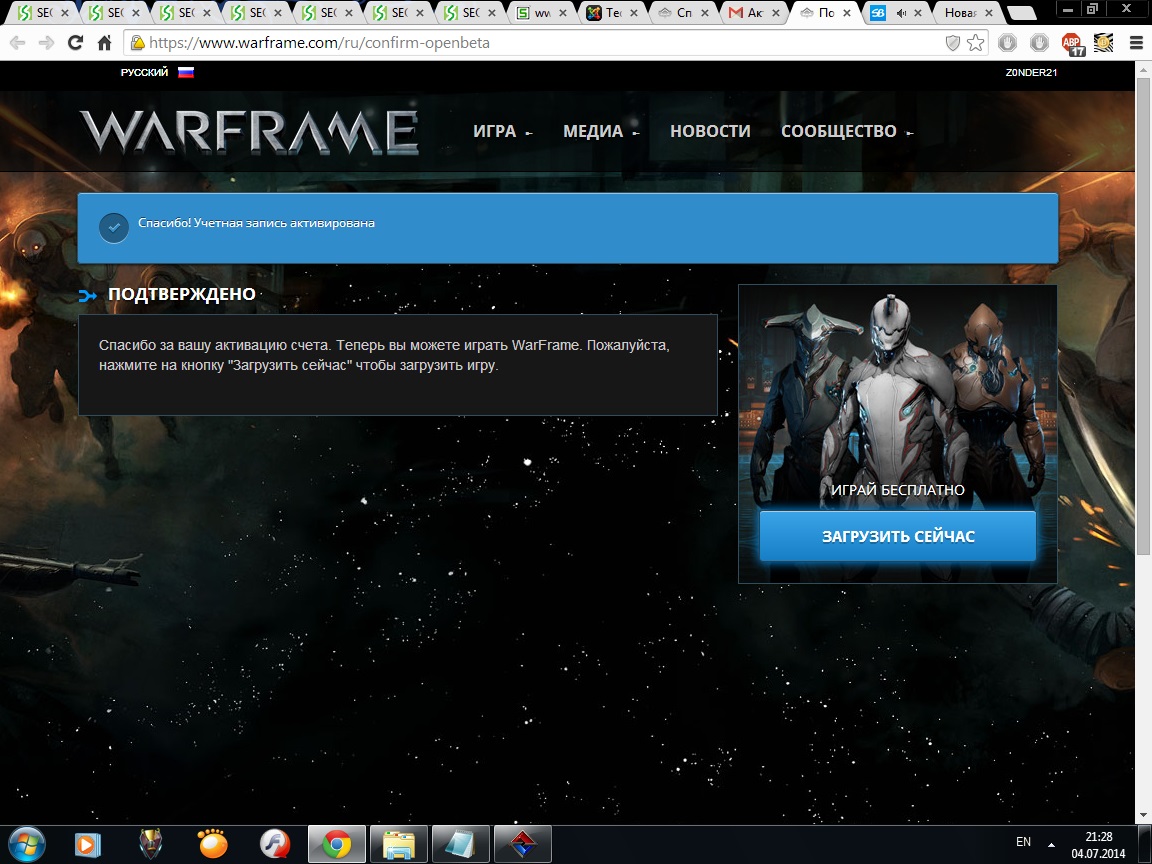Image resolution: width=1152 pixels, height=864 pixels.
Task: Click the EN language indicator
Action: tap(1023, 842)
